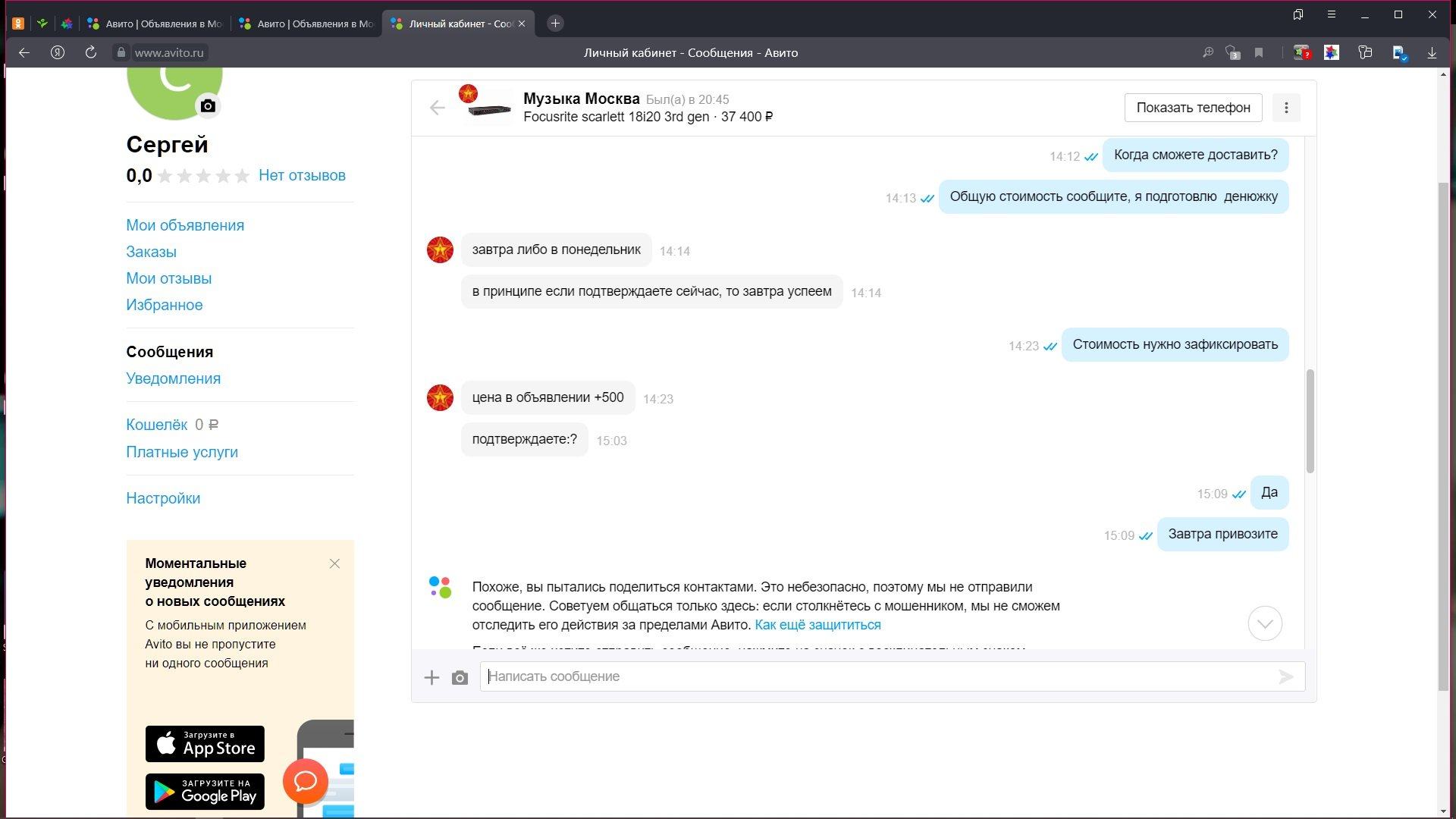Open the Как ещё защититься link

pos(817,625)
